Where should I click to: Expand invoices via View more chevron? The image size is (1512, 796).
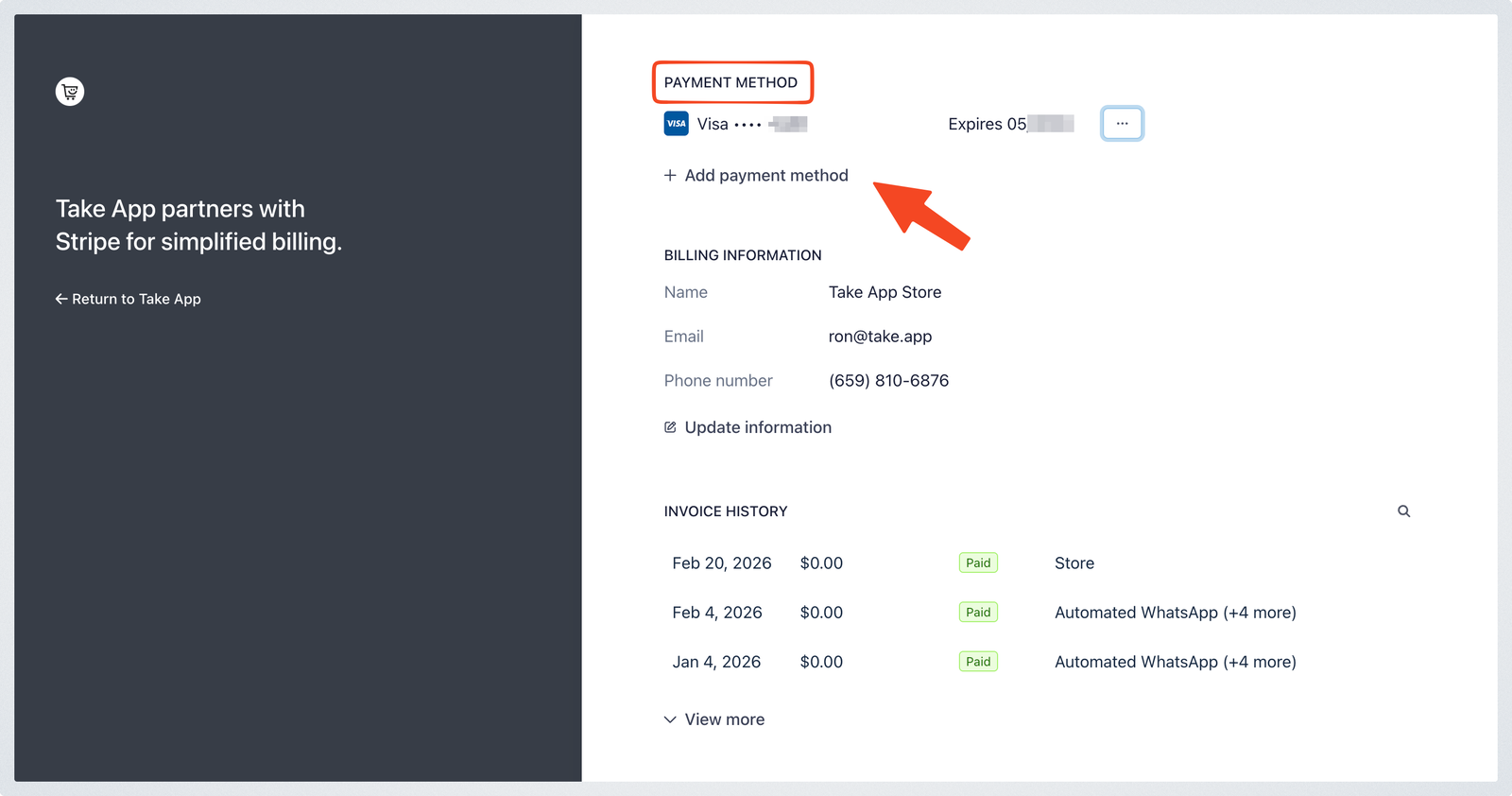670,719
